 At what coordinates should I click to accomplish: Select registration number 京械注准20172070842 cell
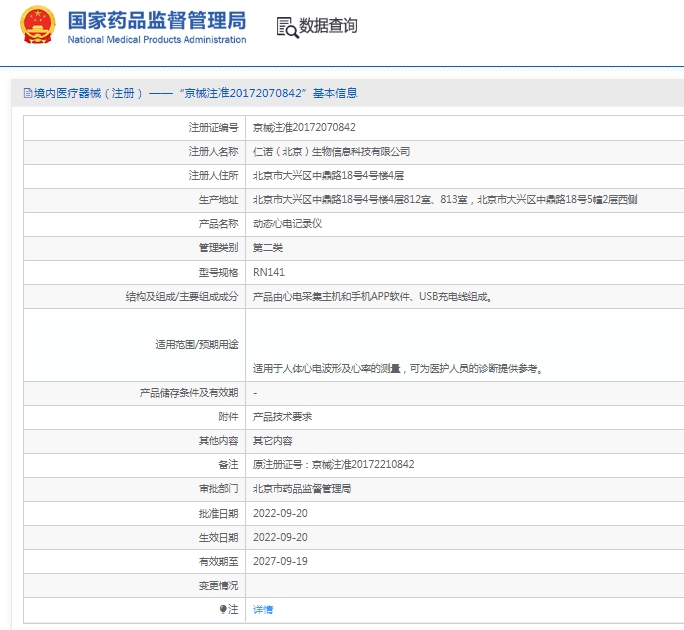coord(304,127)
